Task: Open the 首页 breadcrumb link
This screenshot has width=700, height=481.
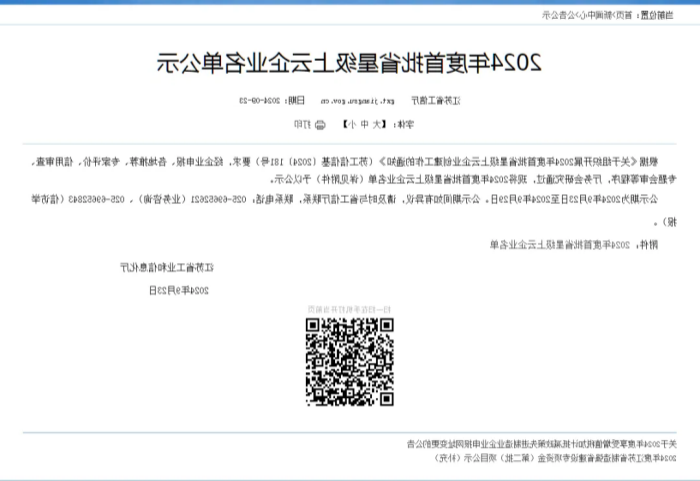Action: pos(624,15)
